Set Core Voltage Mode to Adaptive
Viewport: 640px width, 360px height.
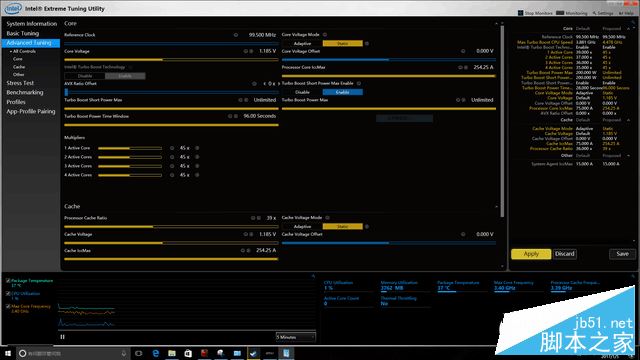click(302, 44)
